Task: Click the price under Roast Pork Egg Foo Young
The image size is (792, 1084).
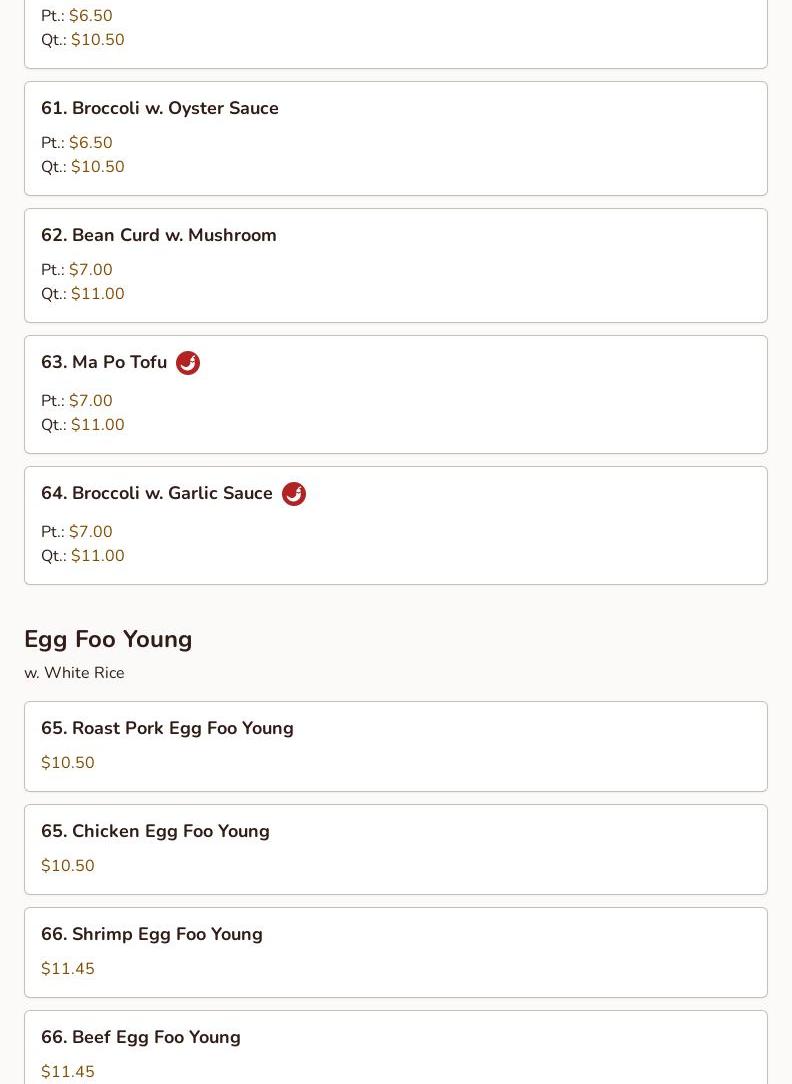Action: 68,763
